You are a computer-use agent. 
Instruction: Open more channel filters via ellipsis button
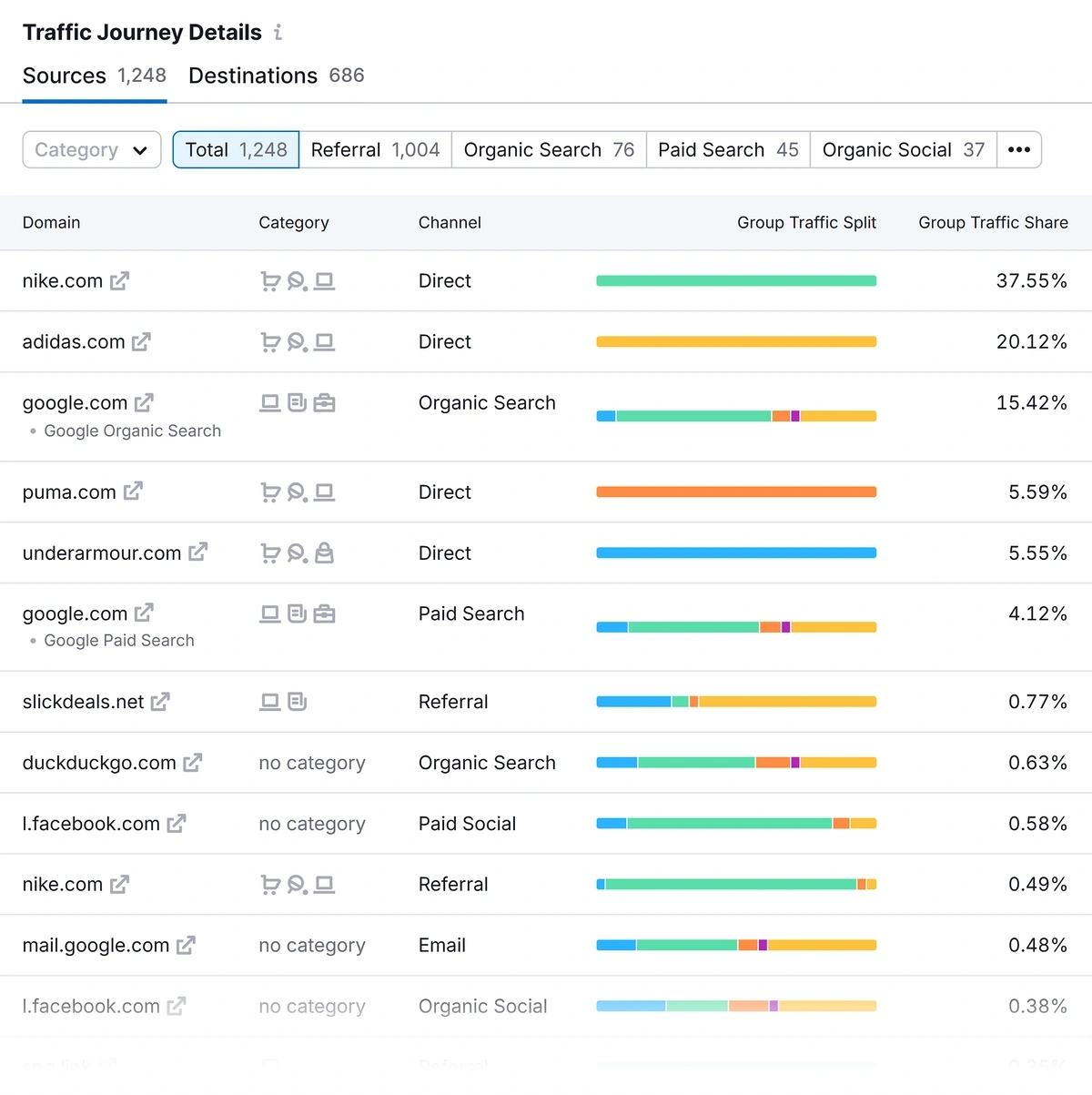(1019, 150)
